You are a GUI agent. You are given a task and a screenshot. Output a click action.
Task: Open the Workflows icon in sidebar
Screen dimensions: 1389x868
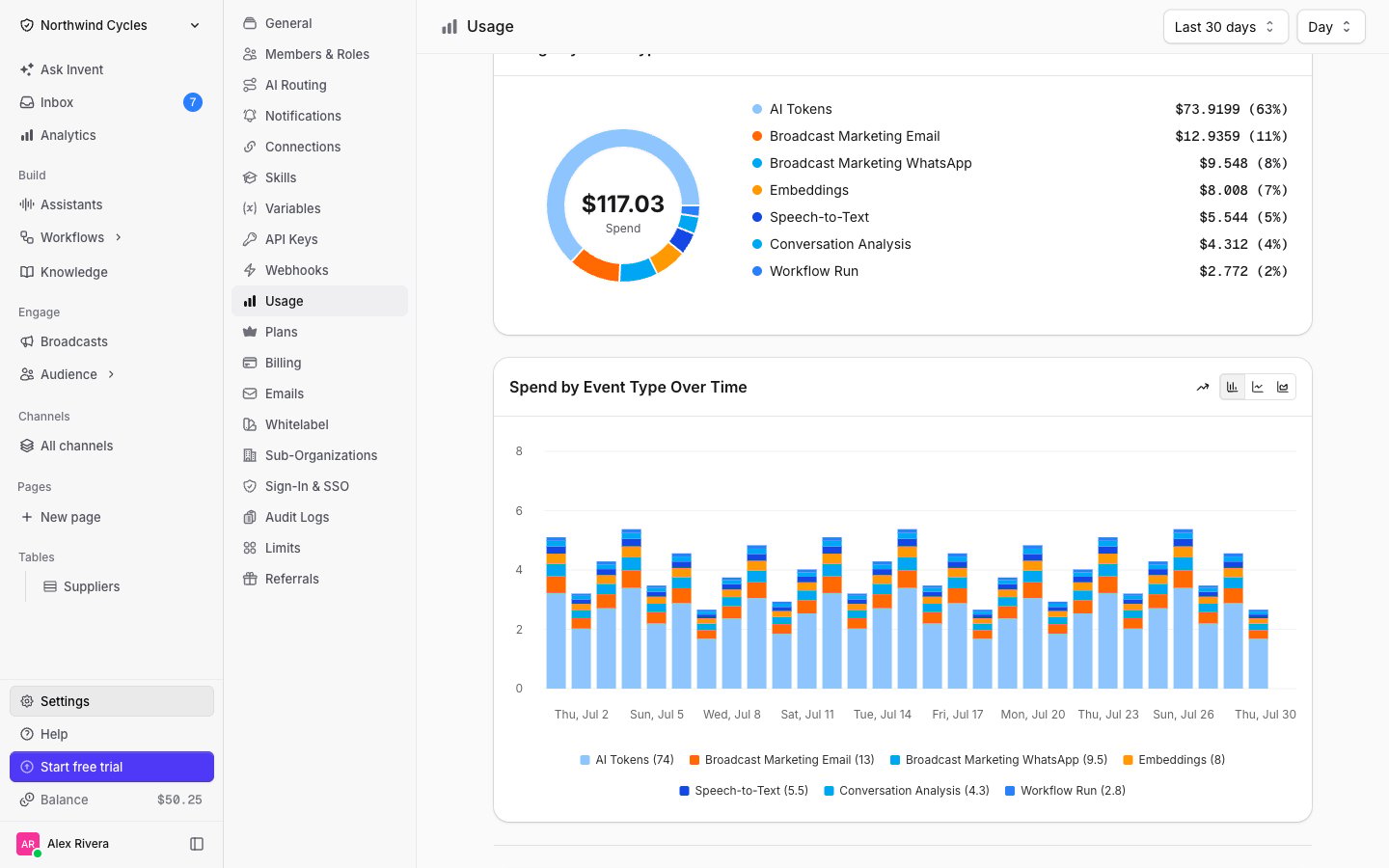tap(27, 237)
